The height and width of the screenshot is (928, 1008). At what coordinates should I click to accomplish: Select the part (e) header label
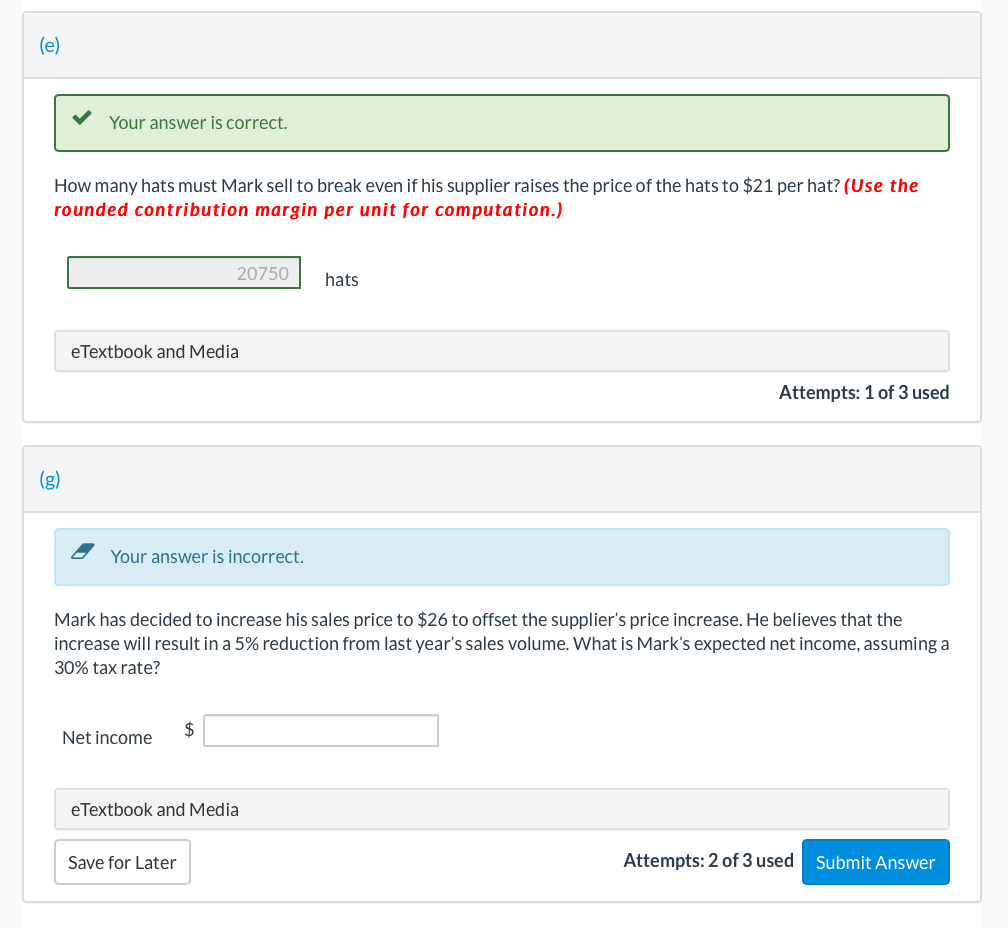click(50, 46)
